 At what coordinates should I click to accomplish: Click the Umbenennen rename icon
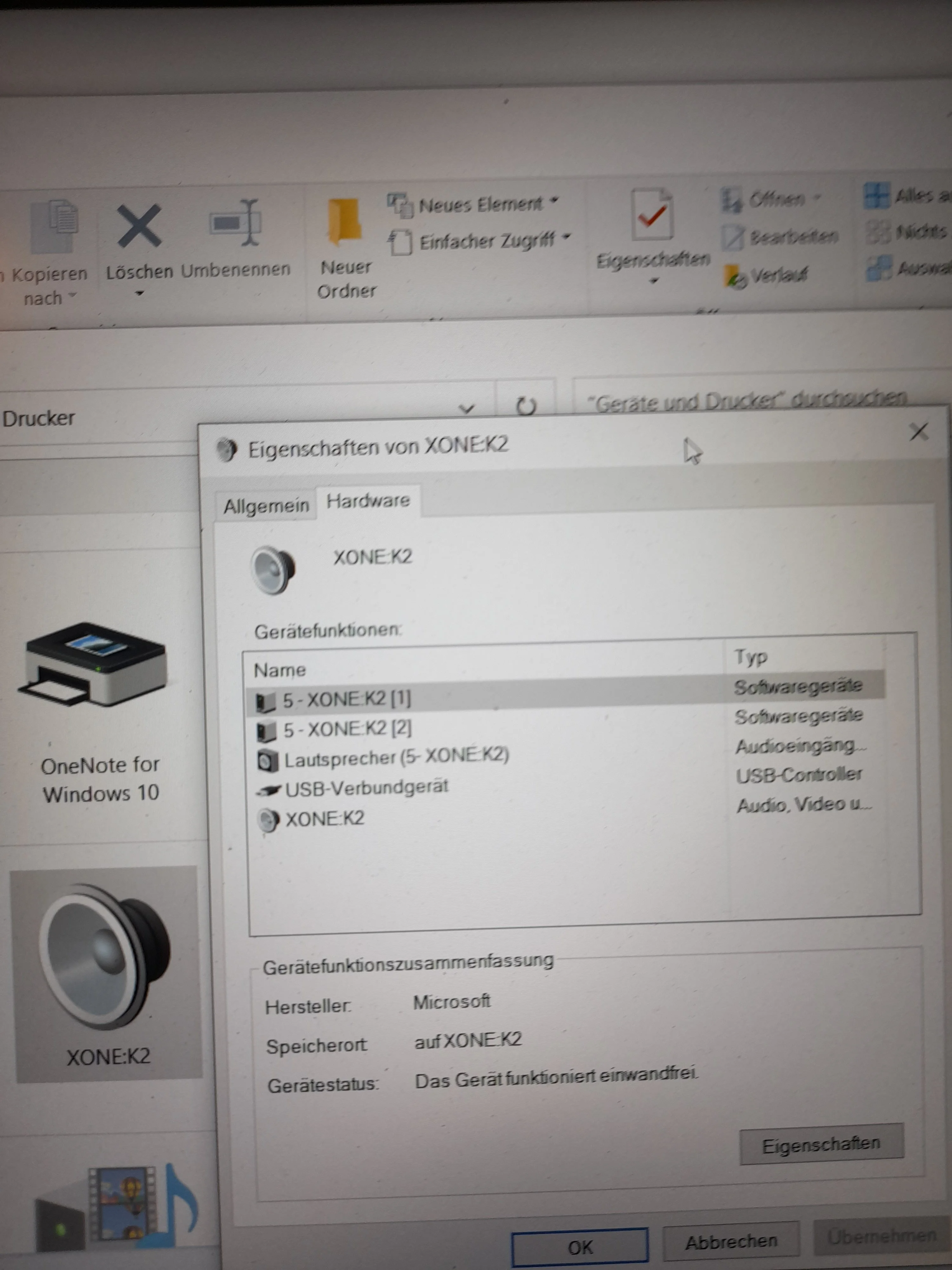tap(235, 223)
